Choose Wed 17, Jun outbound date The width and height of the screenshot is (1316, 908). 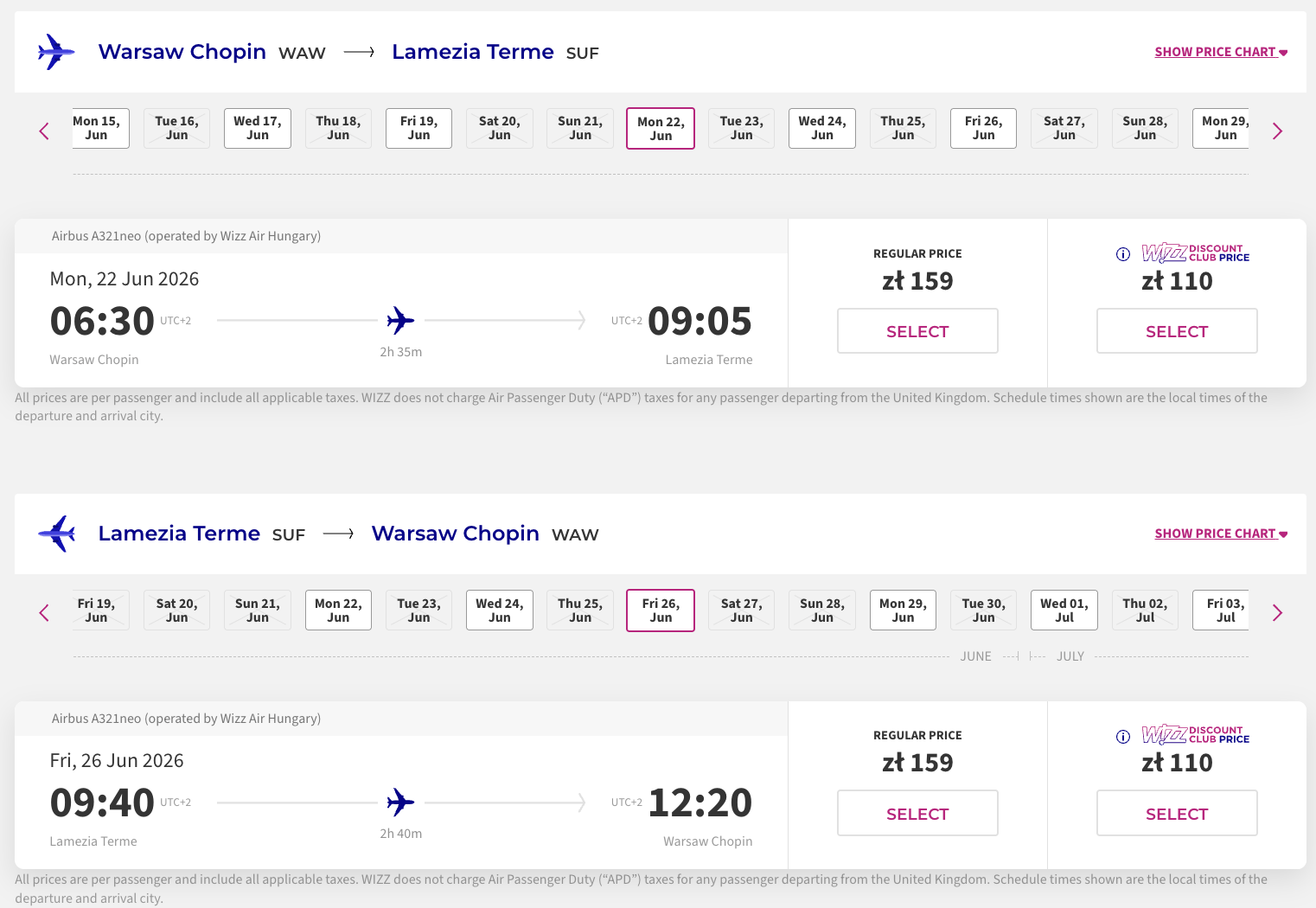[x=258, y=128]
